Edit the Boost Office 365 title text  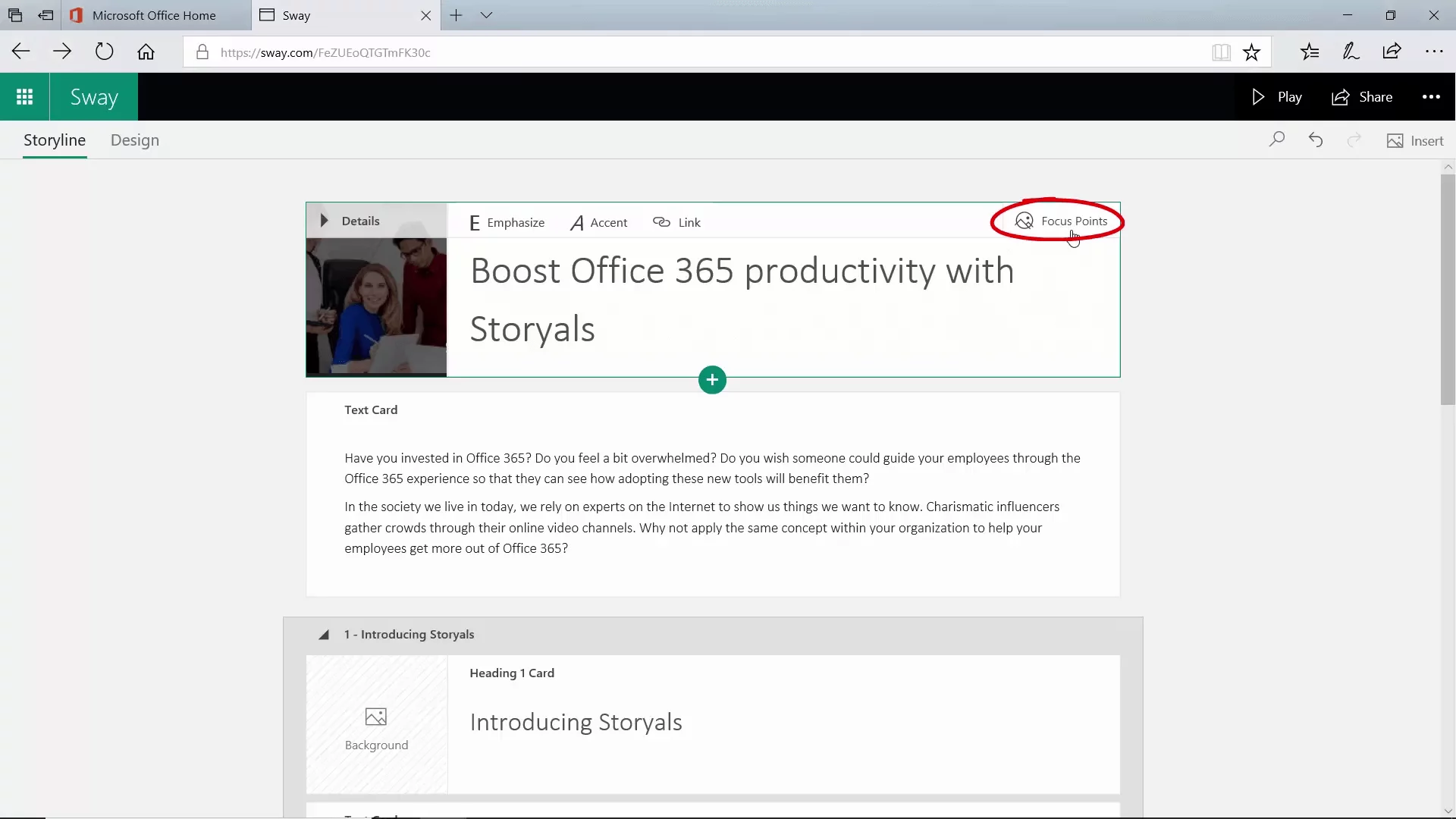pyautogui.click(x=742, y=300)
